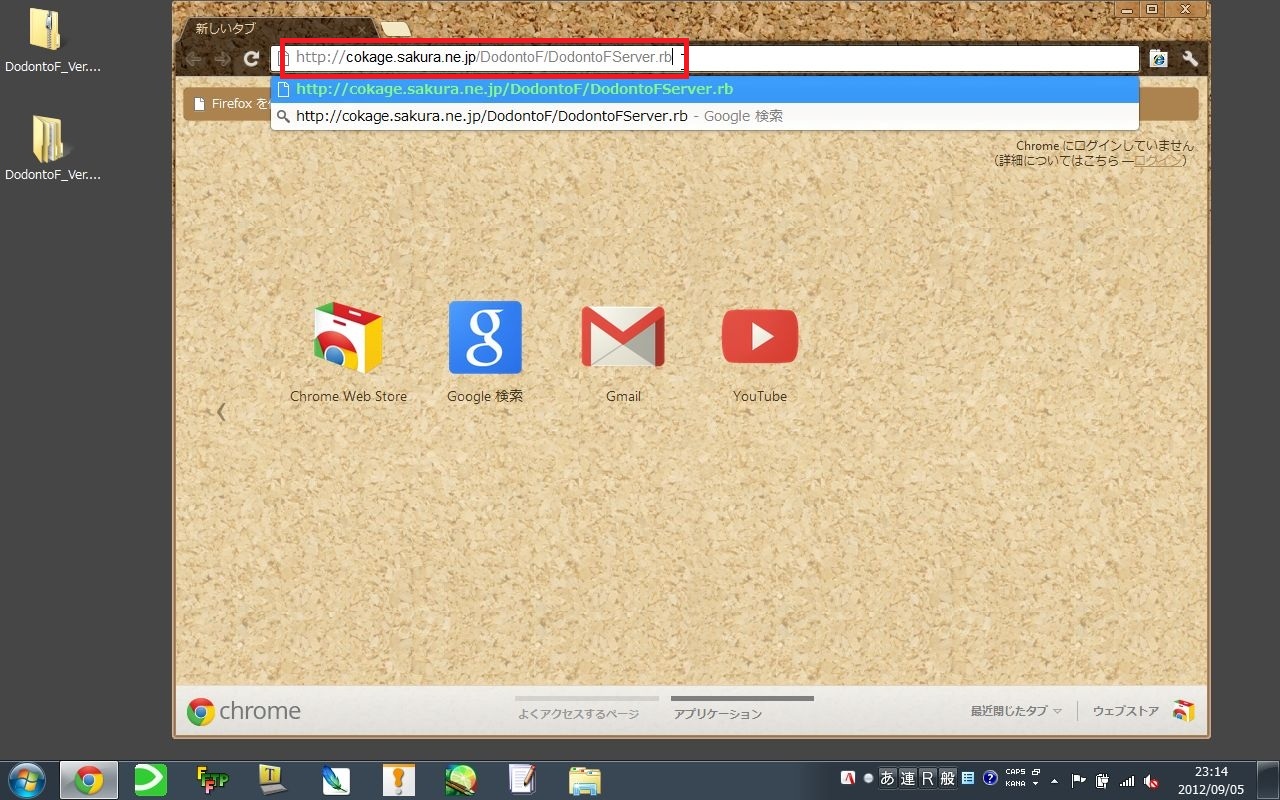Screen dimensions: 1280x800
Task: Go back with the back arrow
Action: coord(194,59)
